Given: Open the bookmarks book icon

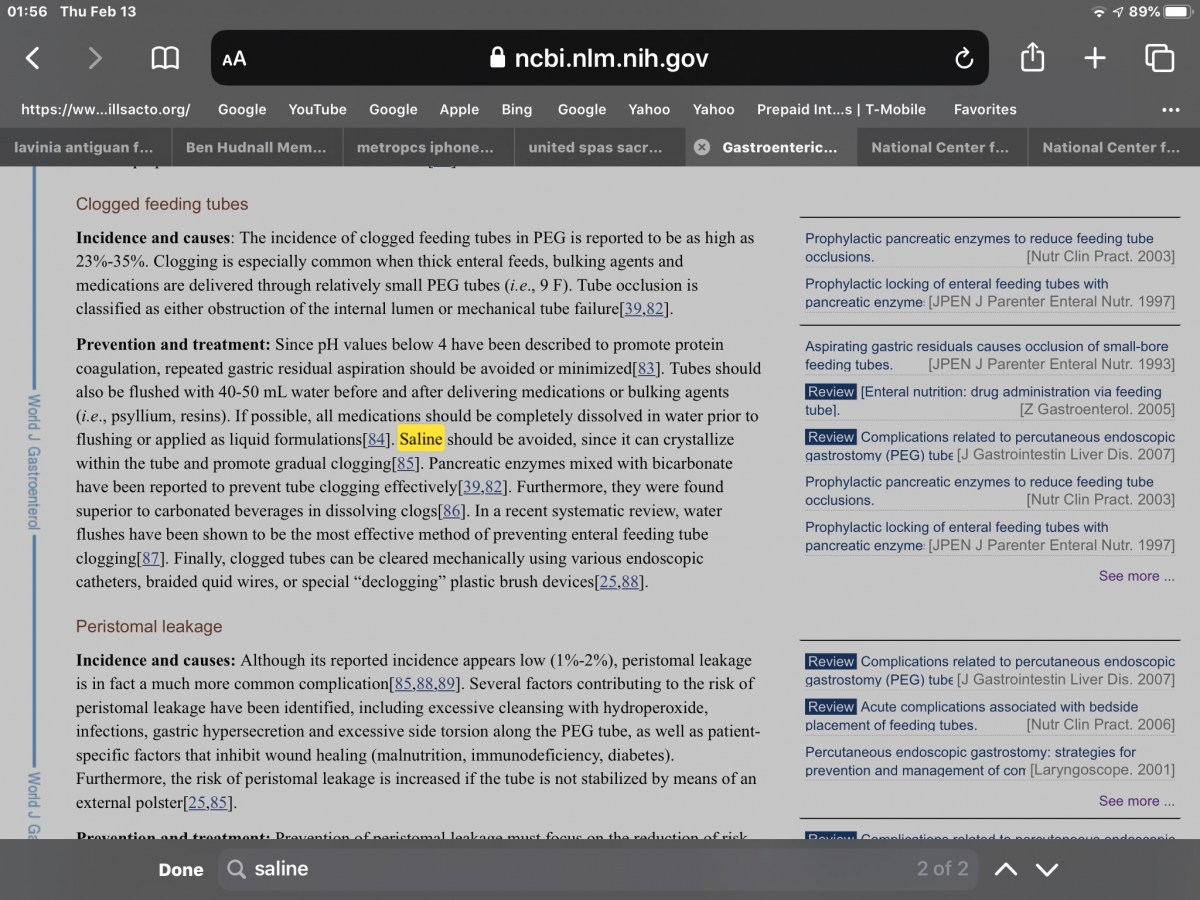Looking at the screenshot, I should point(165,58).
